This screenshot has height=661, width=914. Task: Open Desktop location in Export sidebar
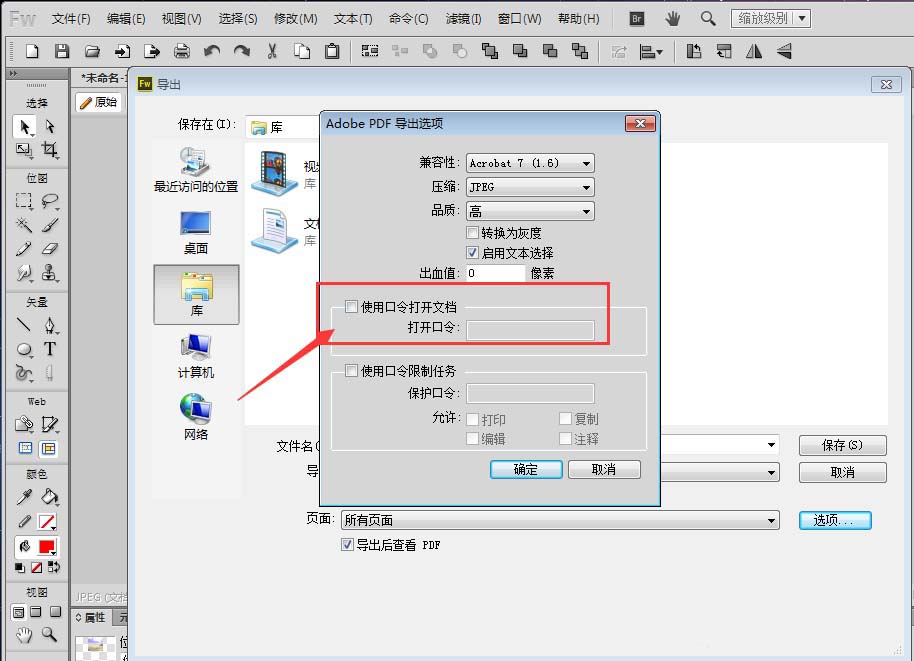tap(196, 232)
